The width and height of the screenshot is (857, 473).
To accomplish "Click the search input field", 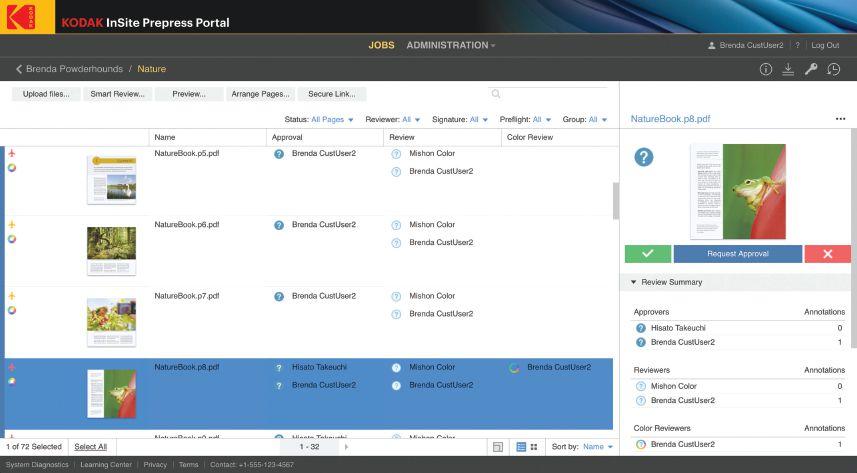I will 547,94.
